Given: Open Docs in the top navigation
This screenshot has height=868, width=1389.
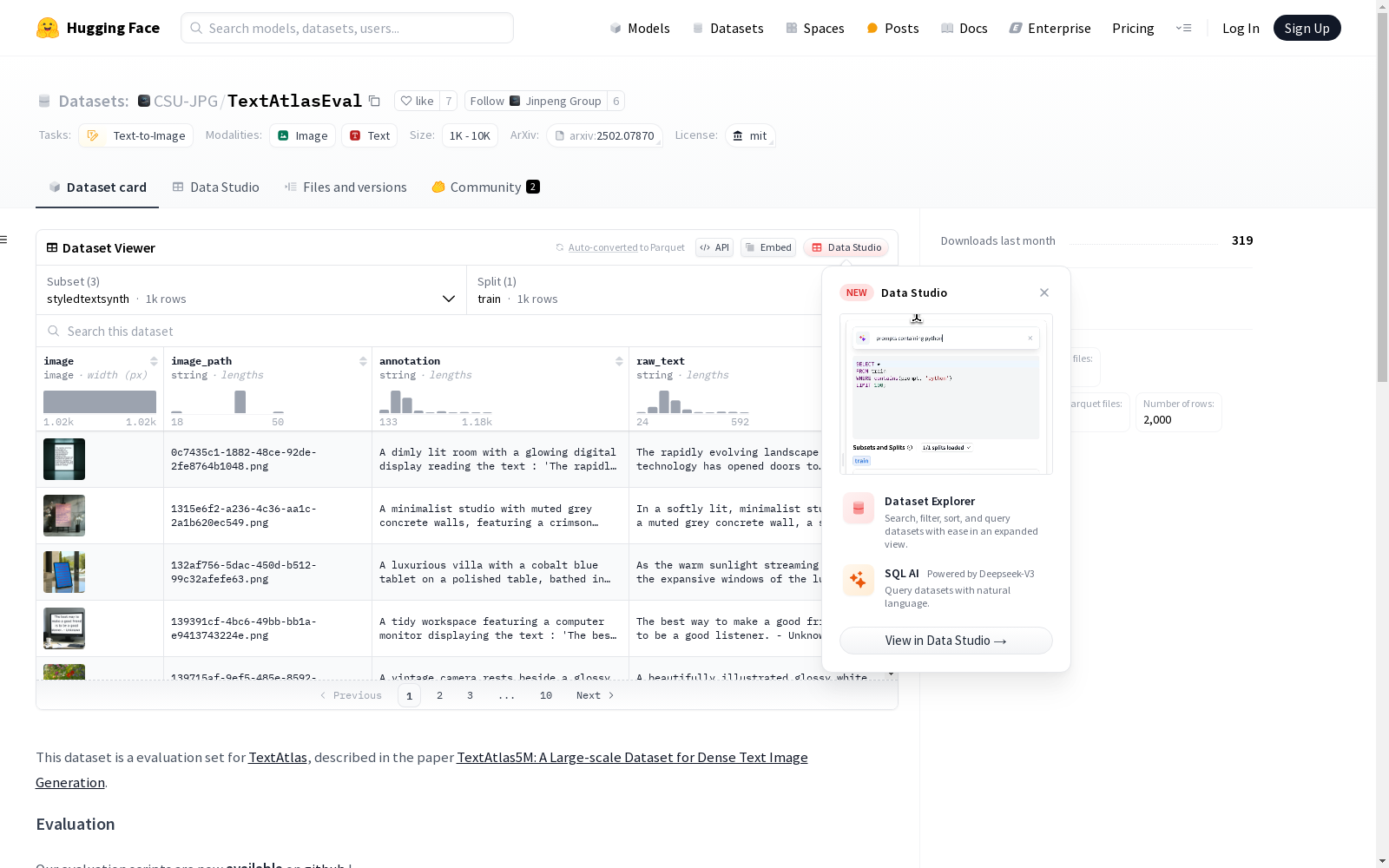Looking at the screenshot, I should pyautogui.click(x=964, y=28).
